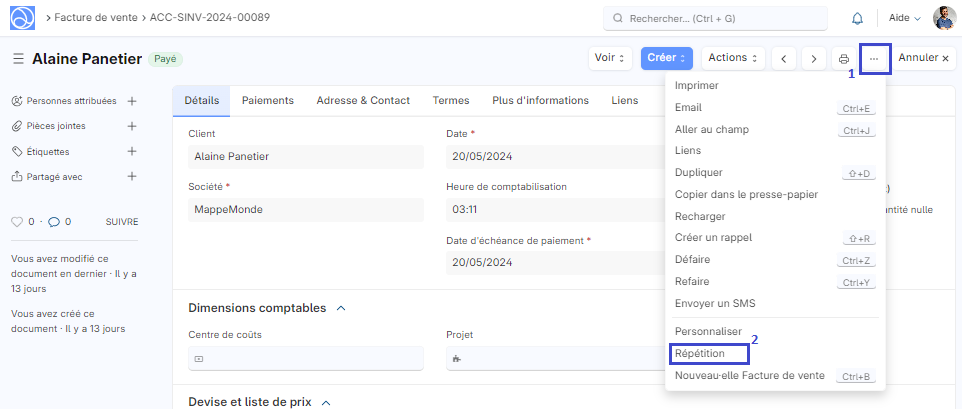Screen dimensions: 962x409
Task: Add a tag via Étiquettes plus
Action: coord(132,151)
